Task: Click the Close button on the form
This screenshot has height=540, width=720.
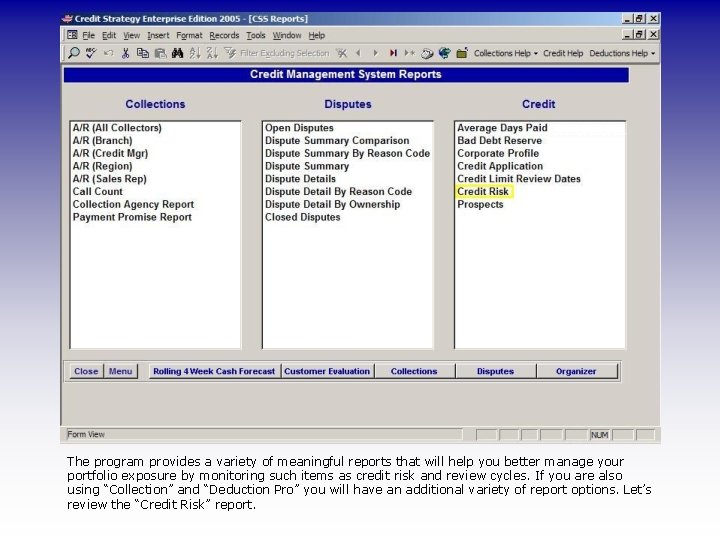Action: click(x=86, y=371)
